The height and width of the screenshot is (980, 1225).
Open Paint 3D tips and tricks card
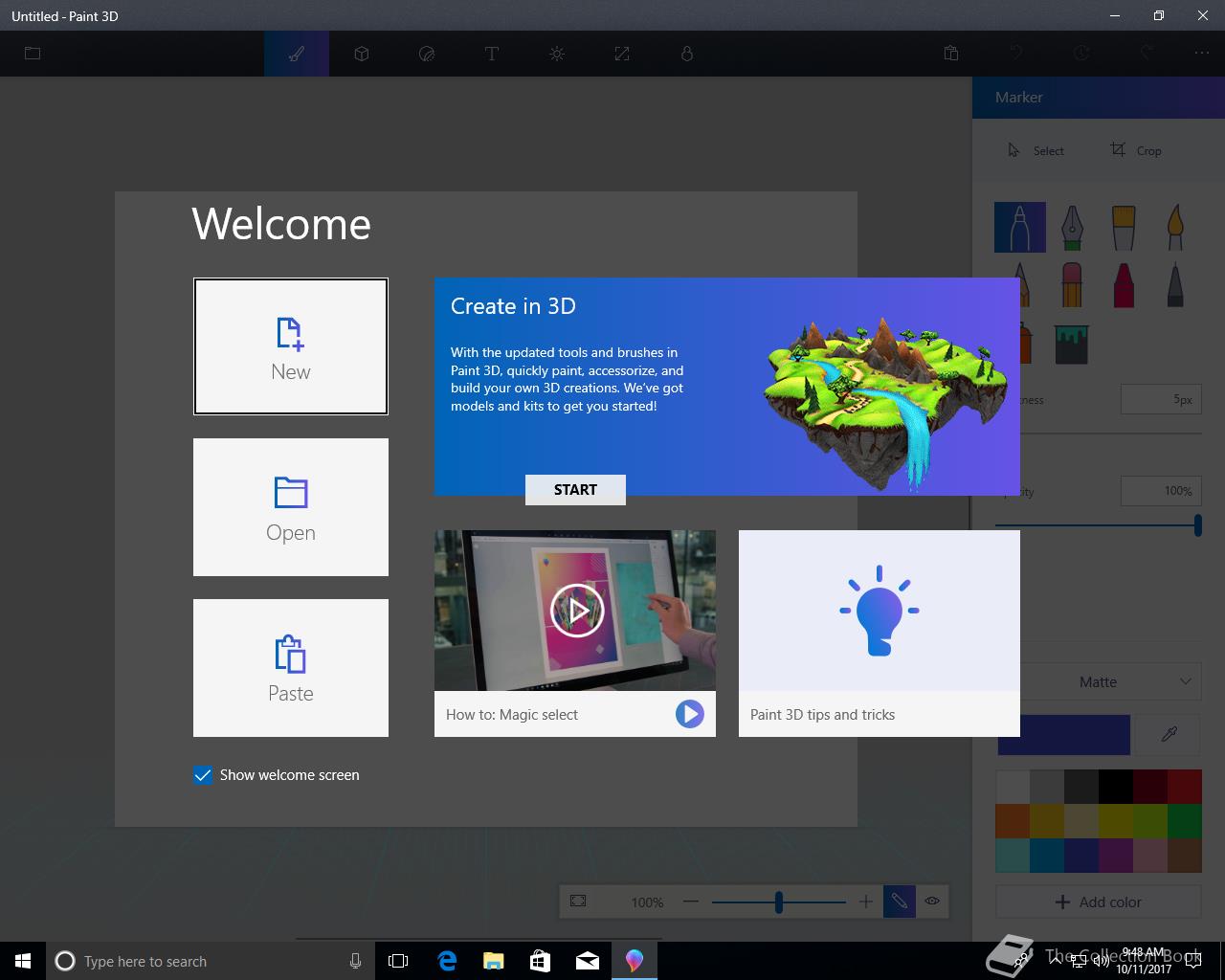[880, 634]
